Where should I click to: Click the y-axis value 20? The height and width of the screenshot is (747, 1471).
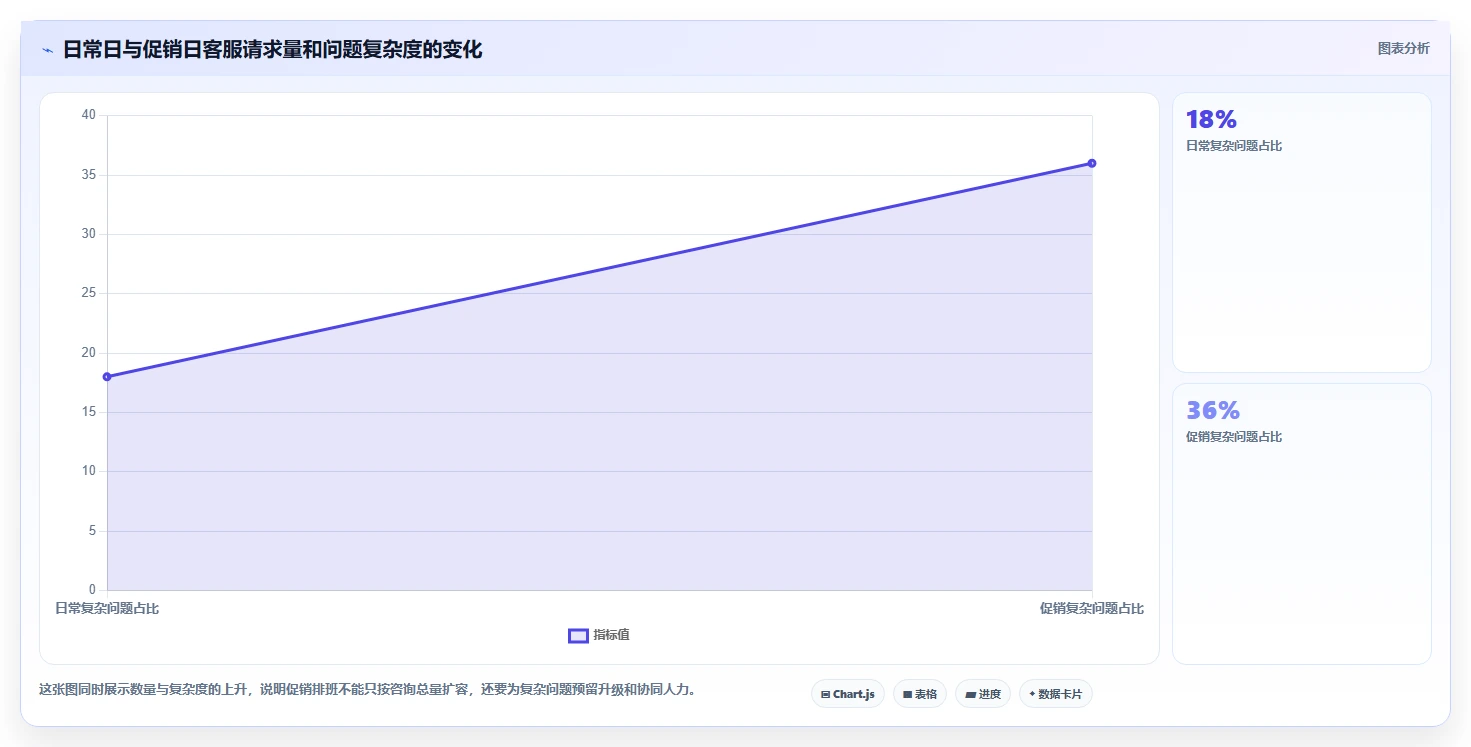89,352
